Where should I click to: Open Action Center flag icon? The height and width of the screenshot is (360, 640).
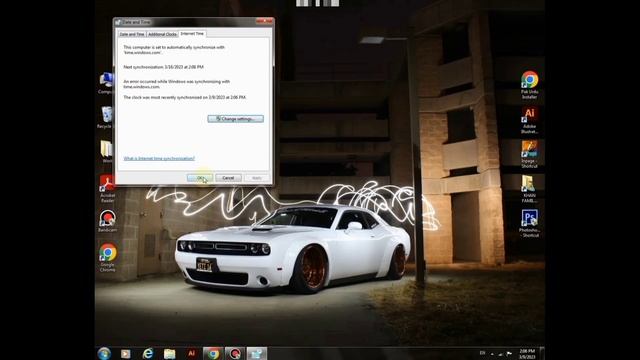point(509,353)
